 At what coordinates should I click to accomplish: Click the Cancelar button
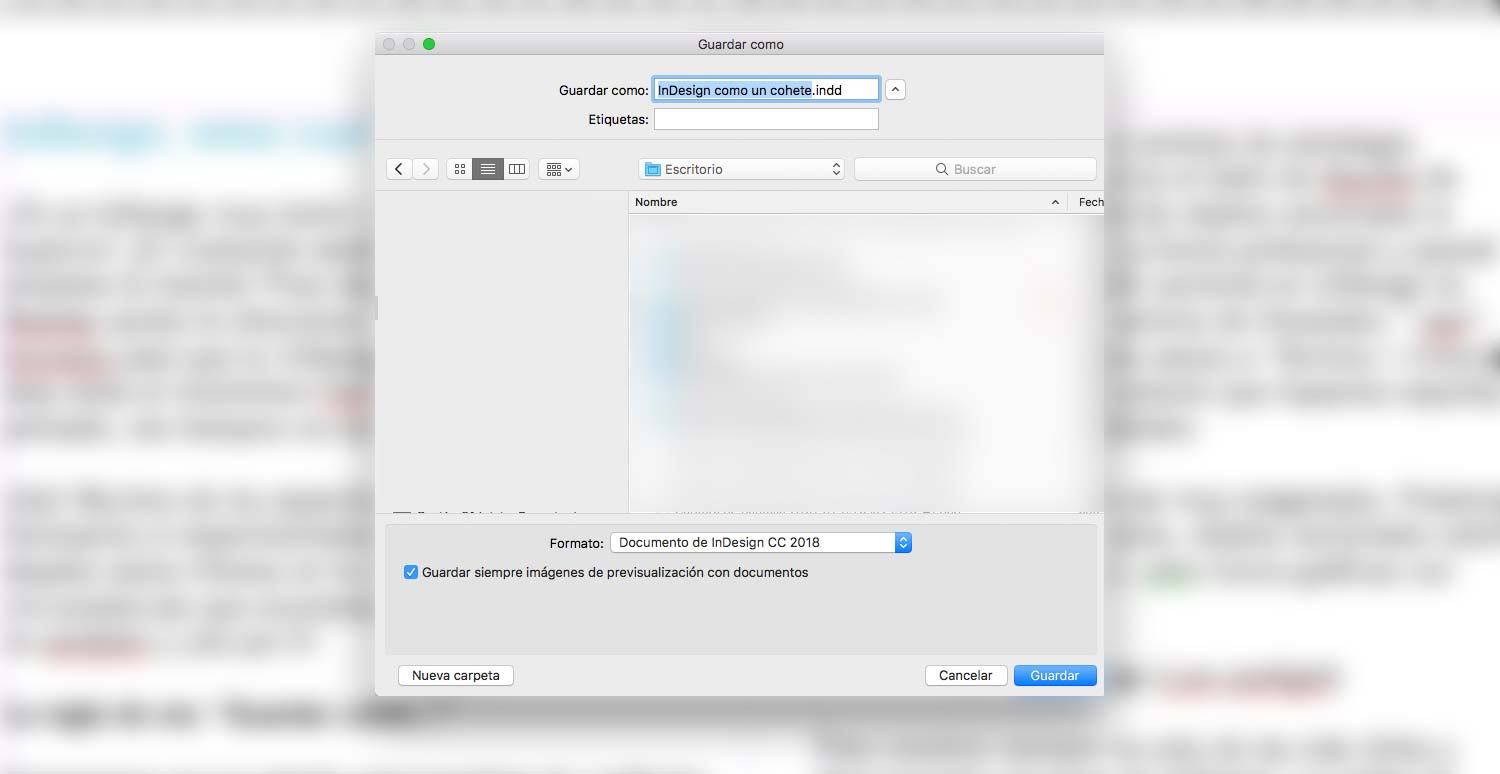[x=965, y=675]
